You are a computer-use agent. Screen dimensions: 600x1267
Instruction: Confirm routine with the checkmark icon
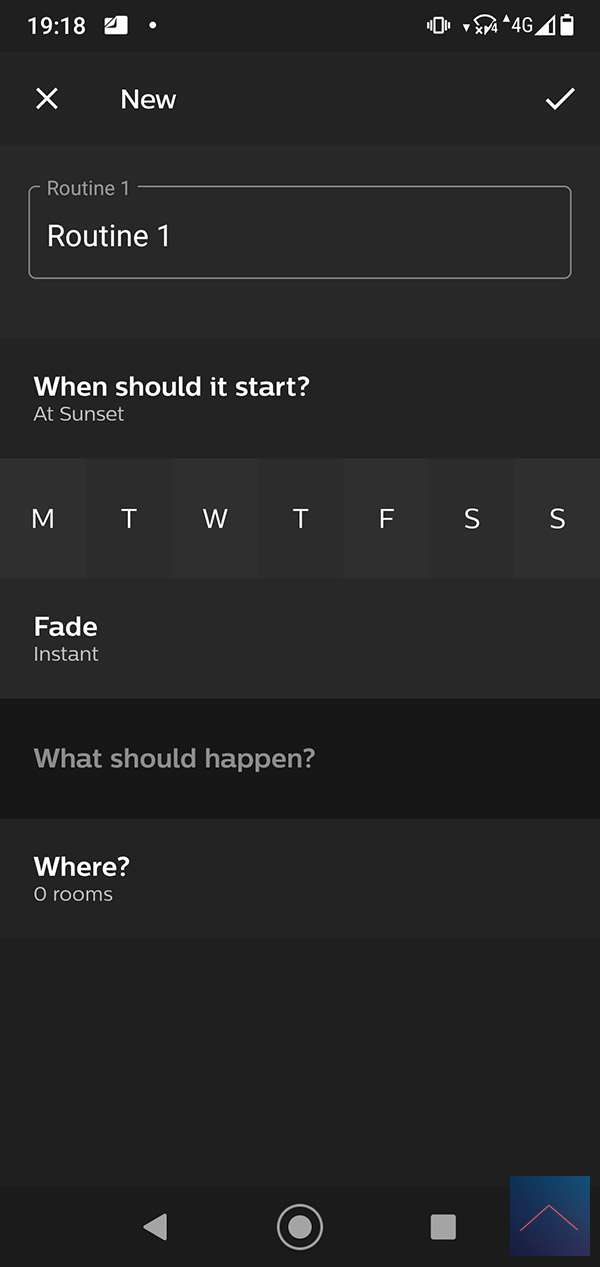click(559, 99)
